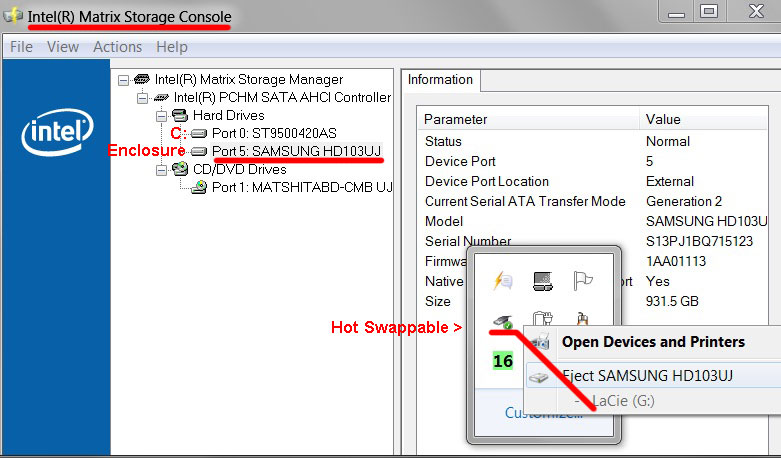Select Port 1: MATSHITABD-CMB UJ in the tree
This screenshot has width=781, height=458.
(302, 187)
